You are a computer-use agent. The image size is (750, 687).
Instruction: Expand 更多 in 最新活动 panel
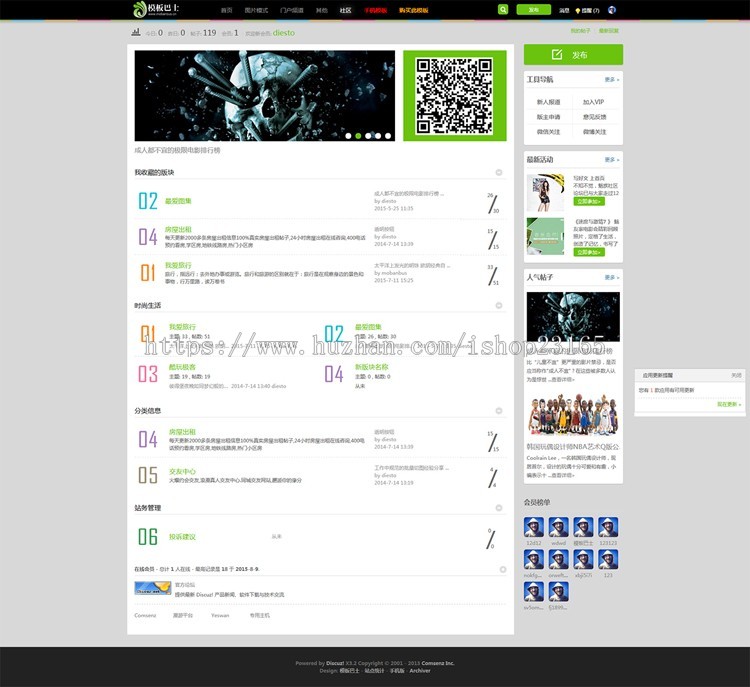tap(612, 160)
